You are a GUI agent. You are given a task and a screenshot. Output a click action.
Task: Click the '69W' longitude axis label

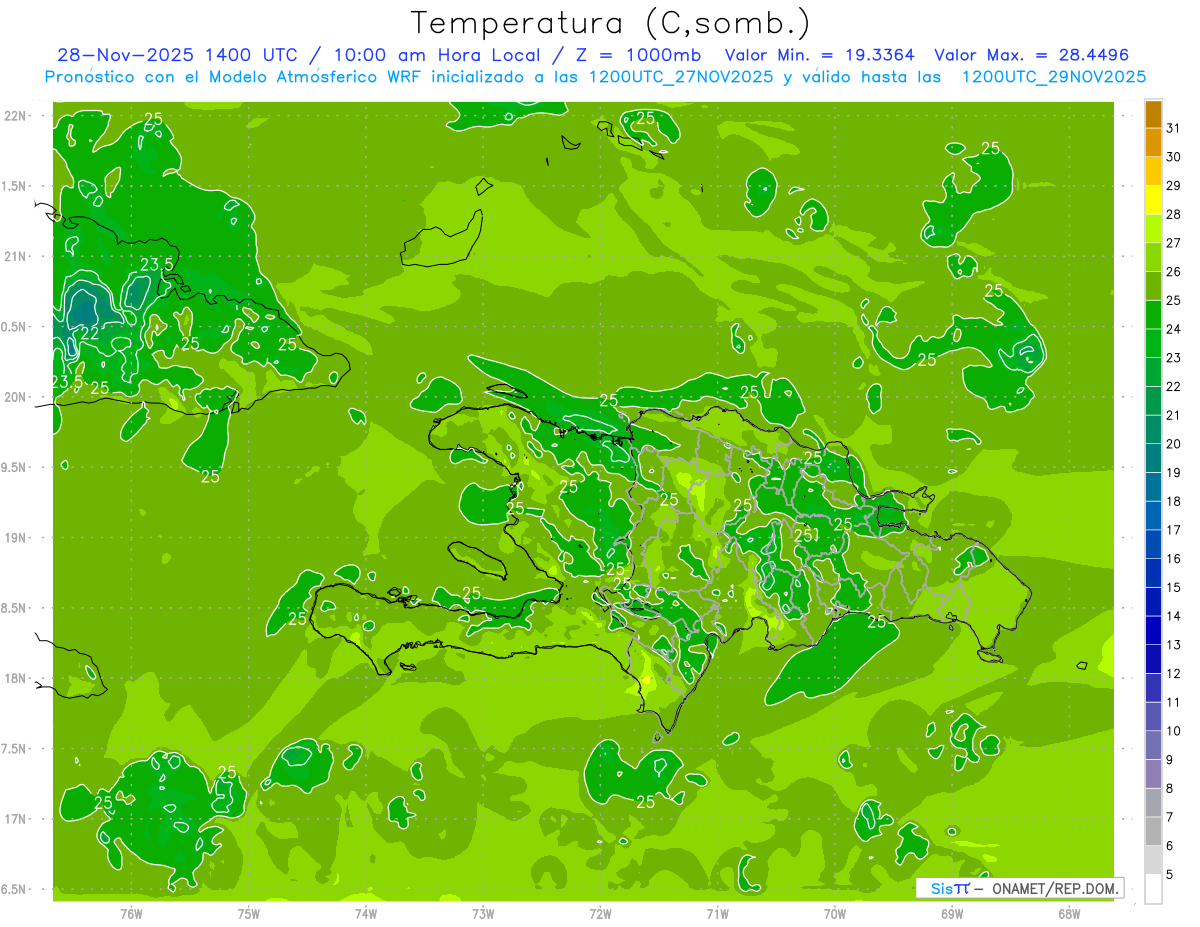[951, 913]
